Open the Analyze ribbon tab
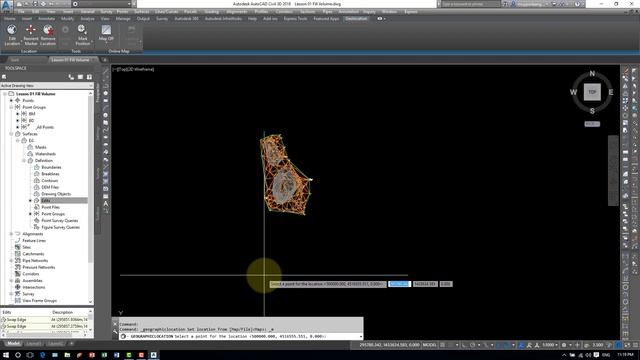The image size is (640, 360). click(x=87, y=19)
